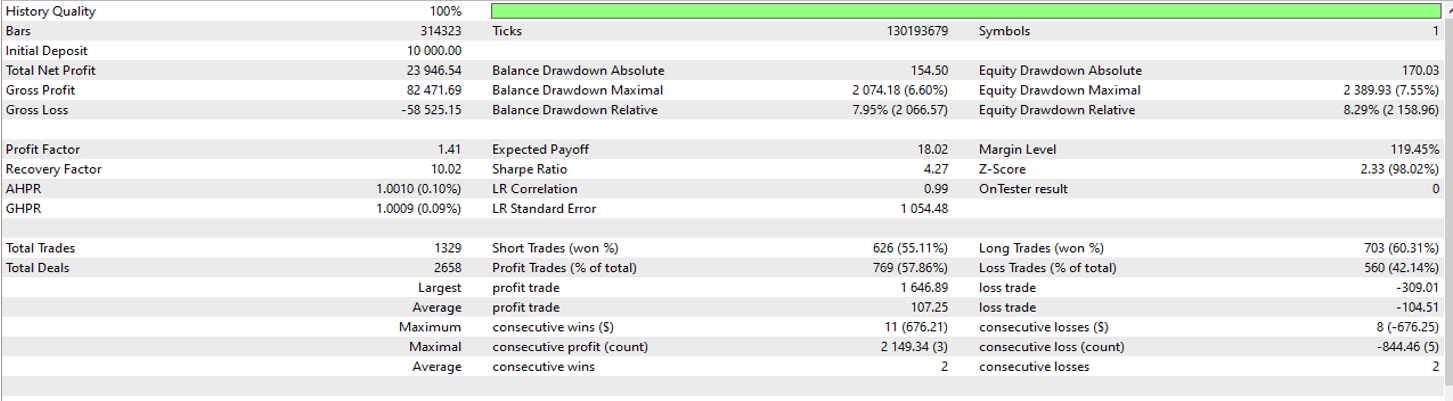This screenshot has height=401, width=1453.
Task: Select the Total Net Profit value 23 946.54
Action: 429,71
